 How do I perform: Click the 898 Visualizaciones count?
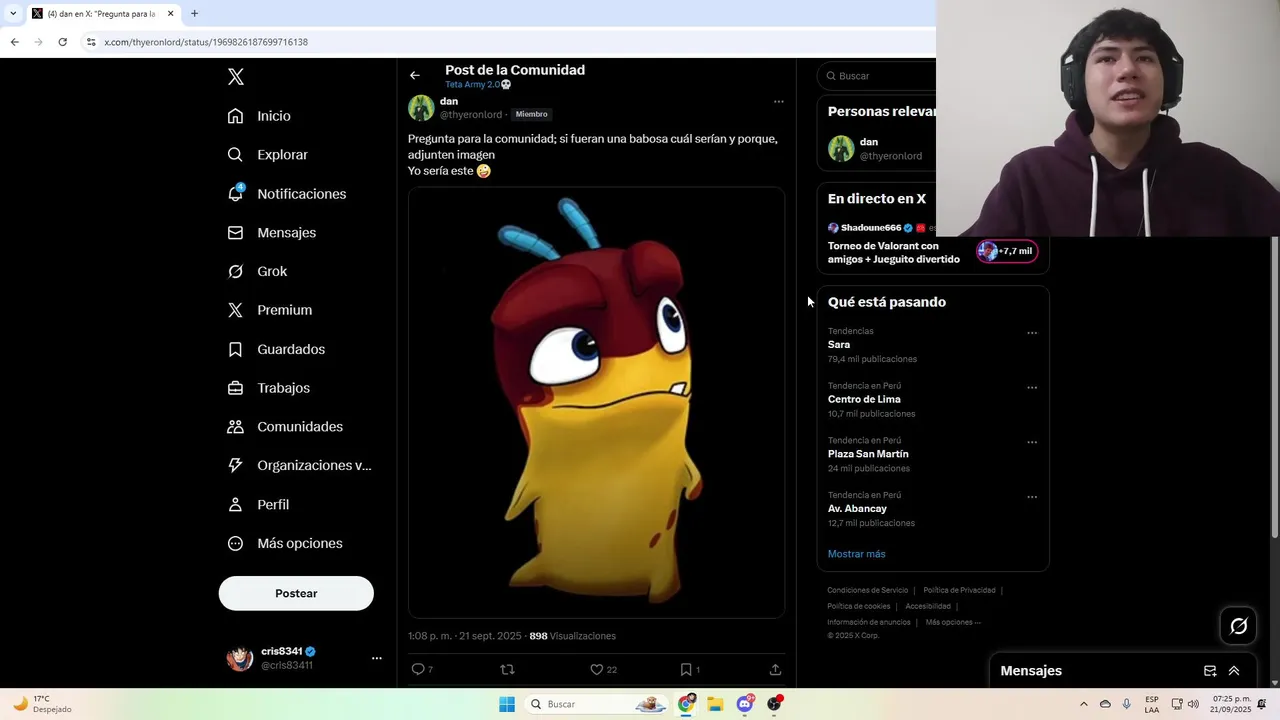[572, 636]
